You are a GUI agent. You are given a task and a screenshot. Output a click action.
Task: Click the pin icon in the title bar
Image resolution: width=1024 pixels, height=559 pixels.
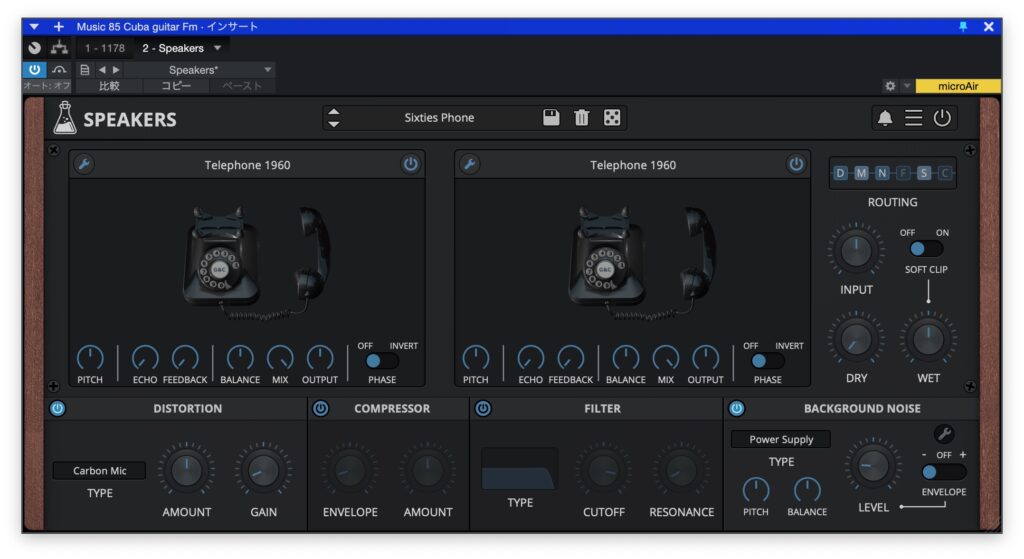point(963,27)
